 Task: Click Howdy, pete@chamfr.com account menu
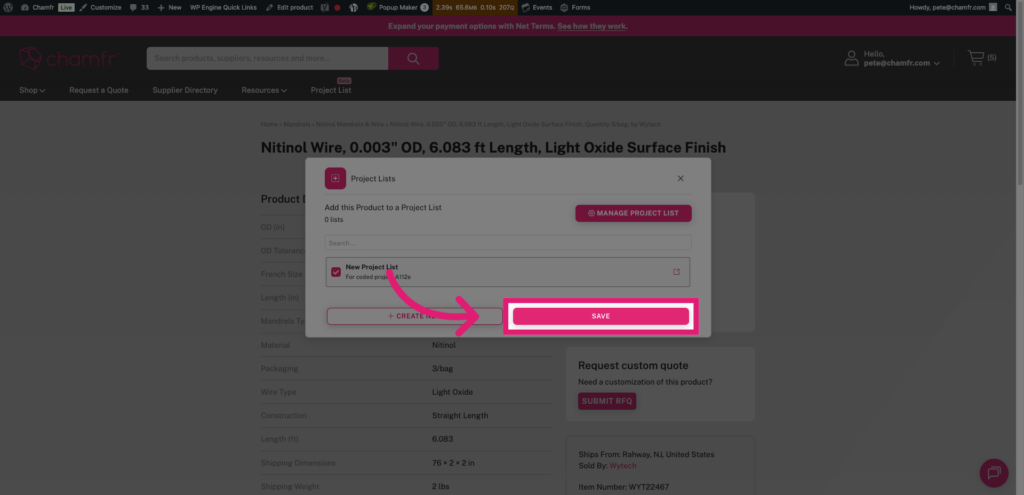coord(953,7)
